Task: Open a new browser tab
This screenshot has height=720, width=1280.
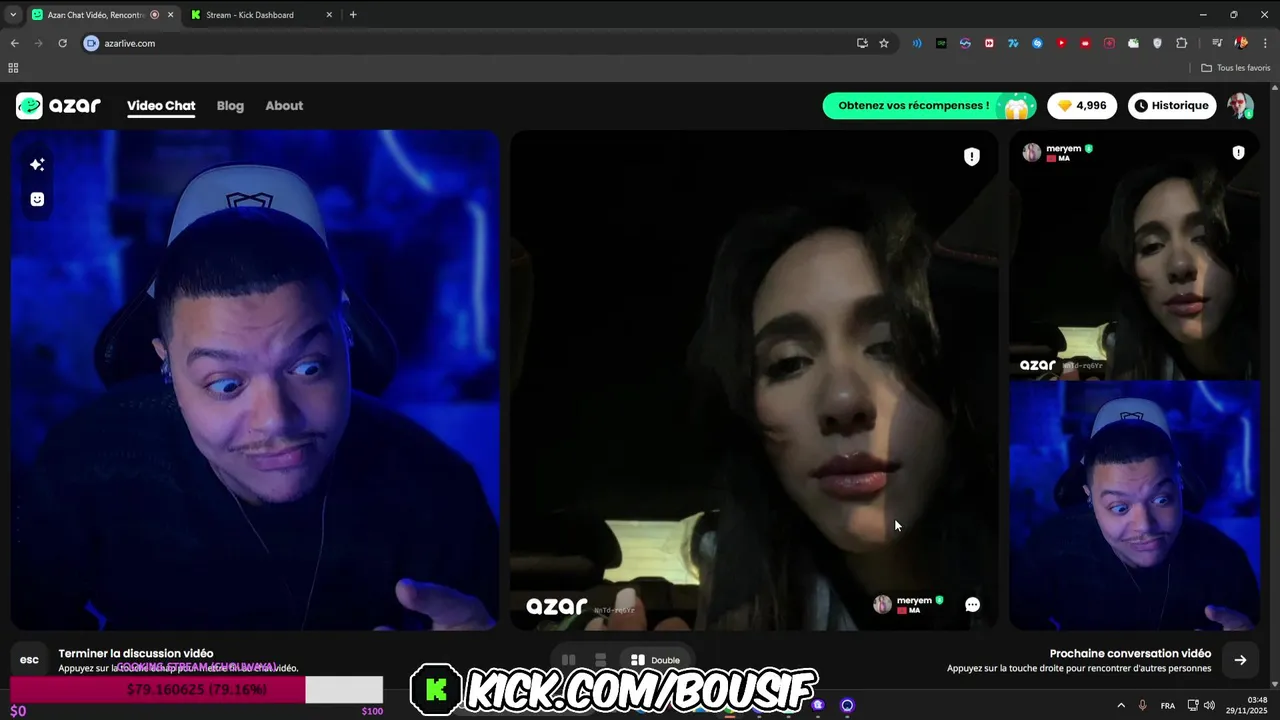Action: tap(353, 15)
